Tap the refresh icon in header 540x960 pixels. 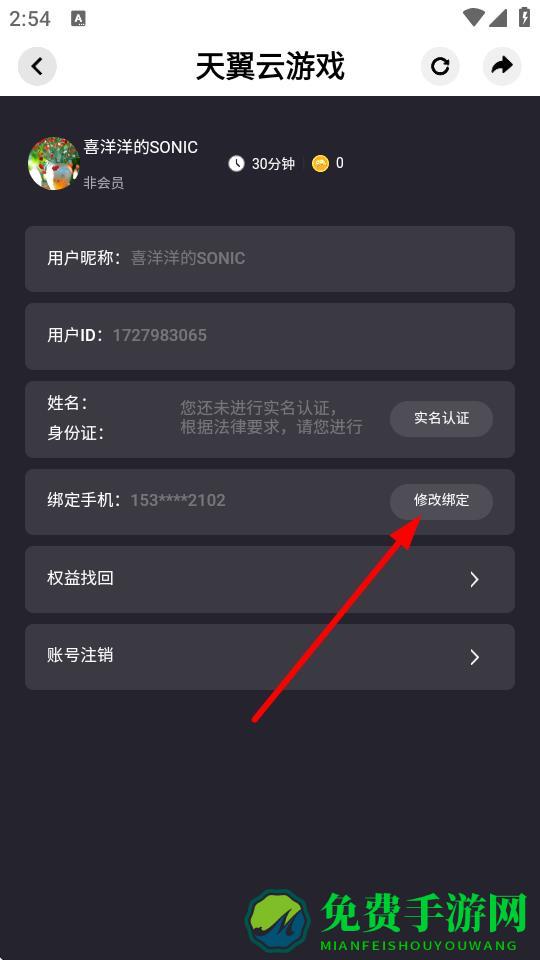[x=440, y=66]
